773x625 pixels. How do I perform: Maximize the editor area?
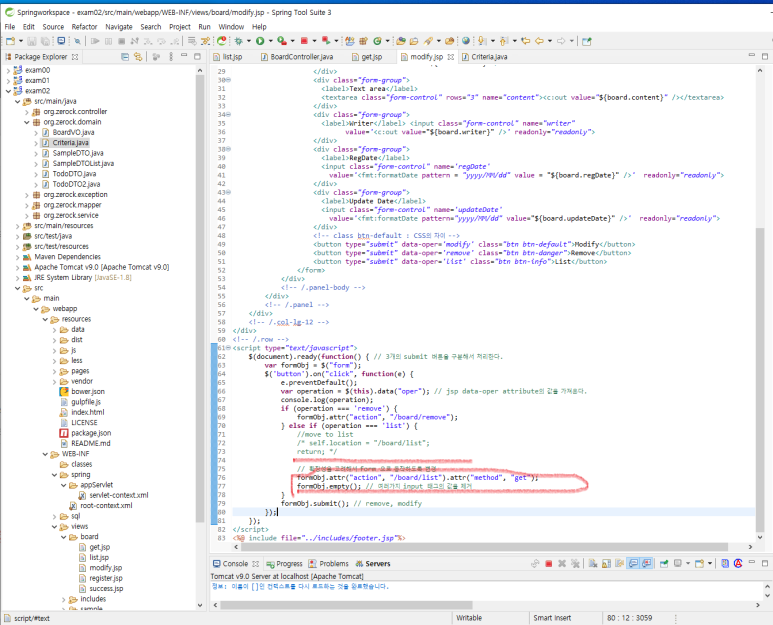(765, 56)
